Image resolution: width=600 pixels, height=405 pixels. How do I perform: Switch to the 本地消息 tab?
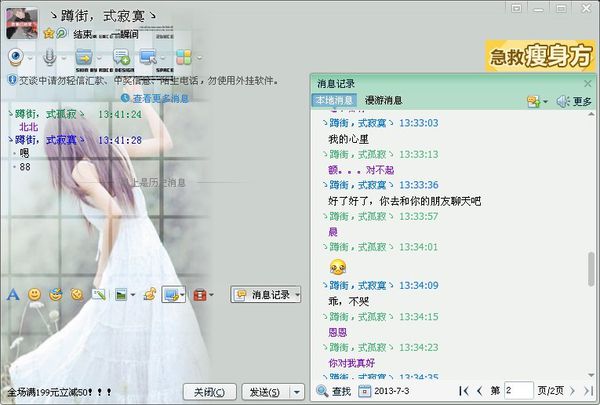point(334,100)
